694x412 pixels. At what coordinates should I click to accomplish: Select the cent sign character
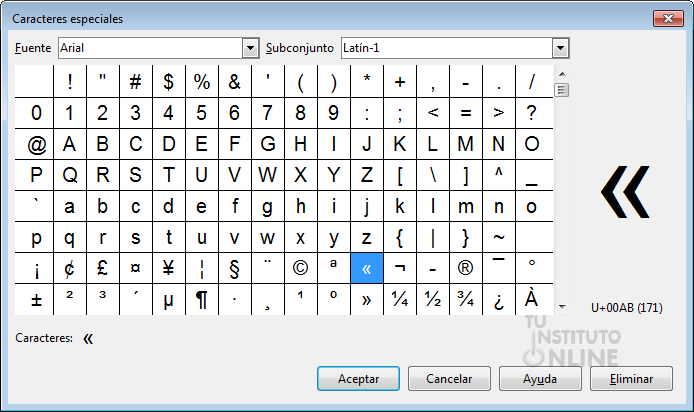[69, 268]
